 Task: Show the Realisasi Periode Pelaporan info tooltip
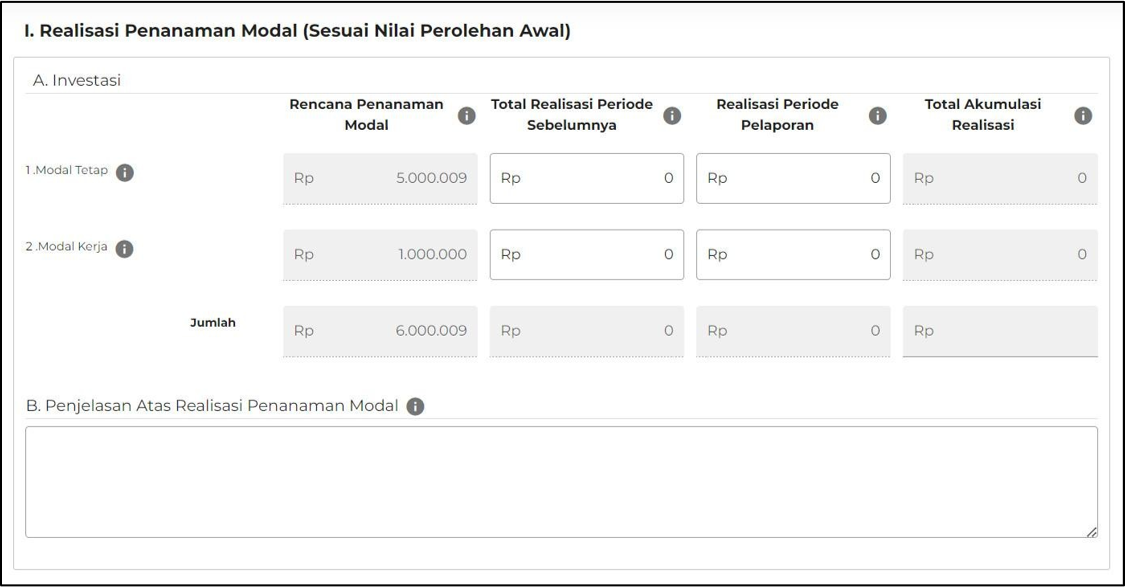[879, 113]
